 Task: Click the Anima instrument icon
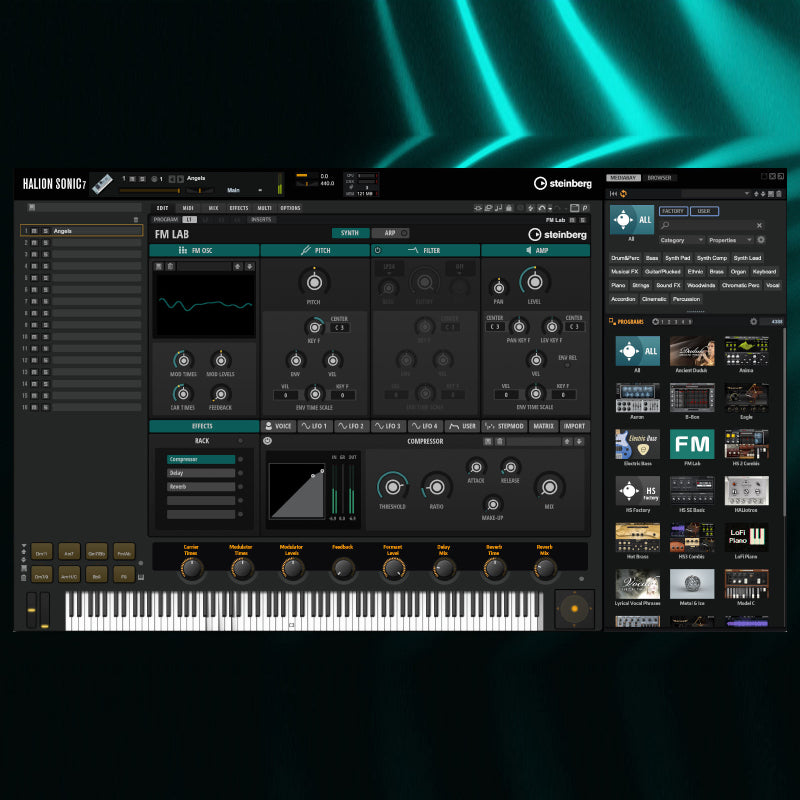(x=746, y=351)
